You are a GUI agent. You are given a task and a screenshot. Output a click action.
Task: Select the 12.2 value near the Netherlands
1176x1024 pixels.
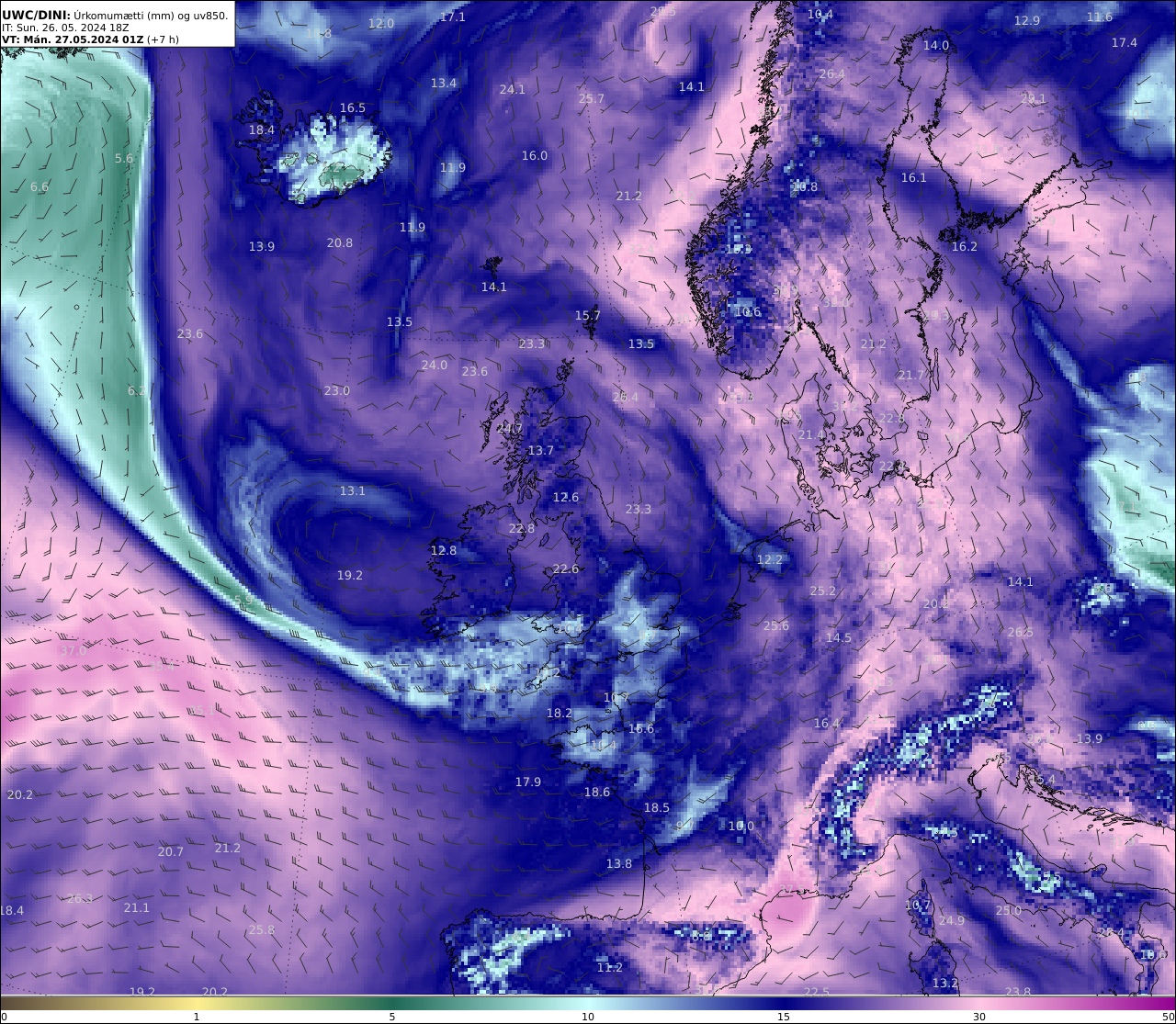pyautogui.click(x=770, y=559)
